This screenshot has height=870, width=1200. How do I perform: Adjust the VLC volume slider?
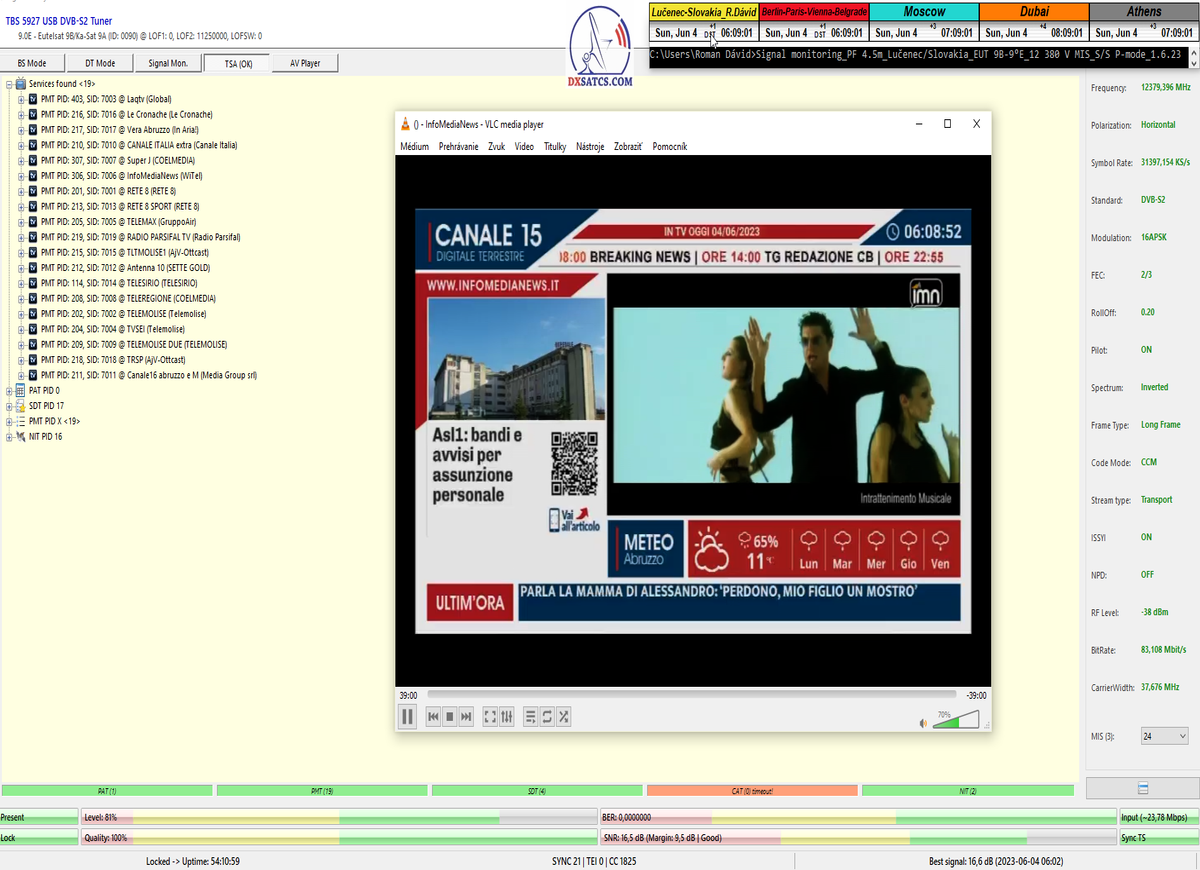click(x=955, y=721)
